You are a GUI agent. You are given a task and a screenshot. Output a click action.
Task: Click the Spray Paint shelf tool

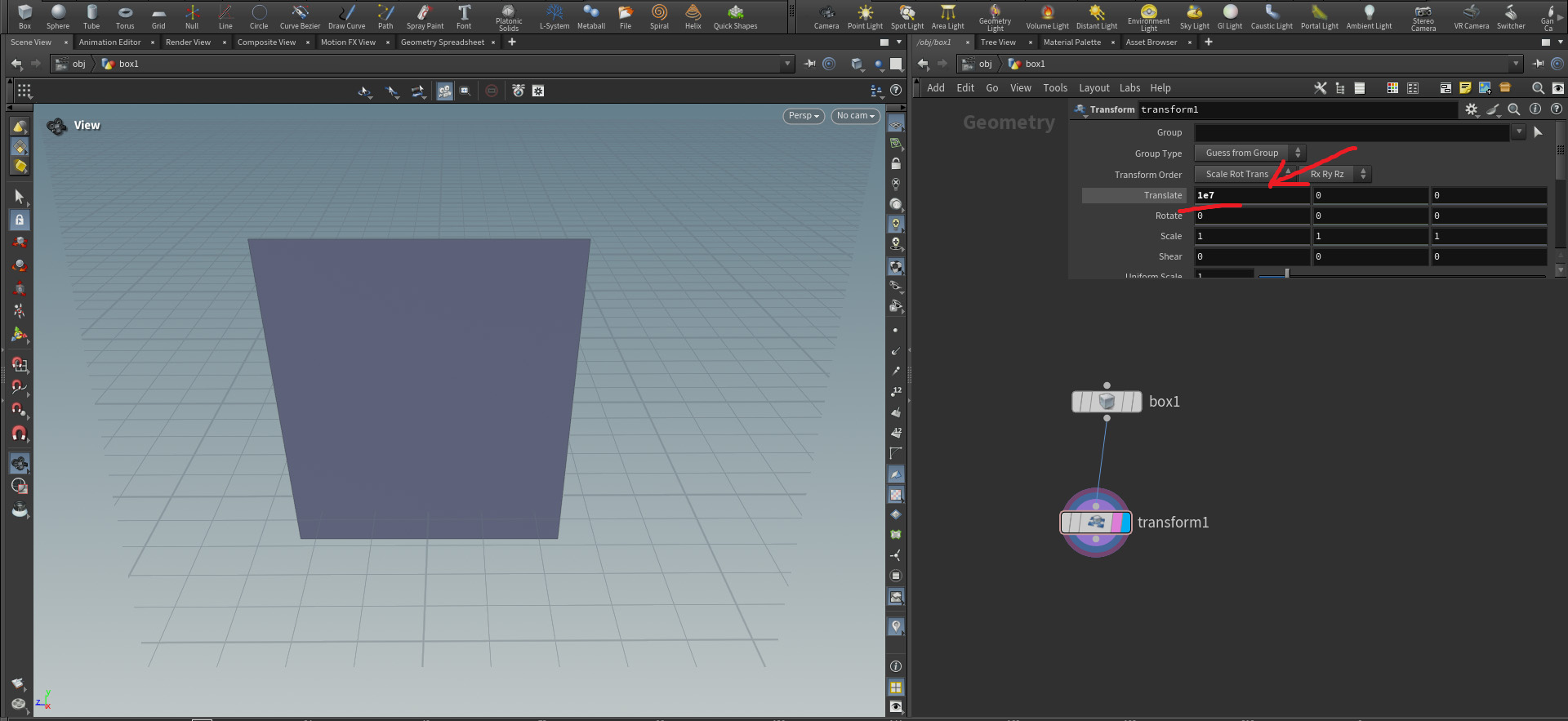pos(425,16)
